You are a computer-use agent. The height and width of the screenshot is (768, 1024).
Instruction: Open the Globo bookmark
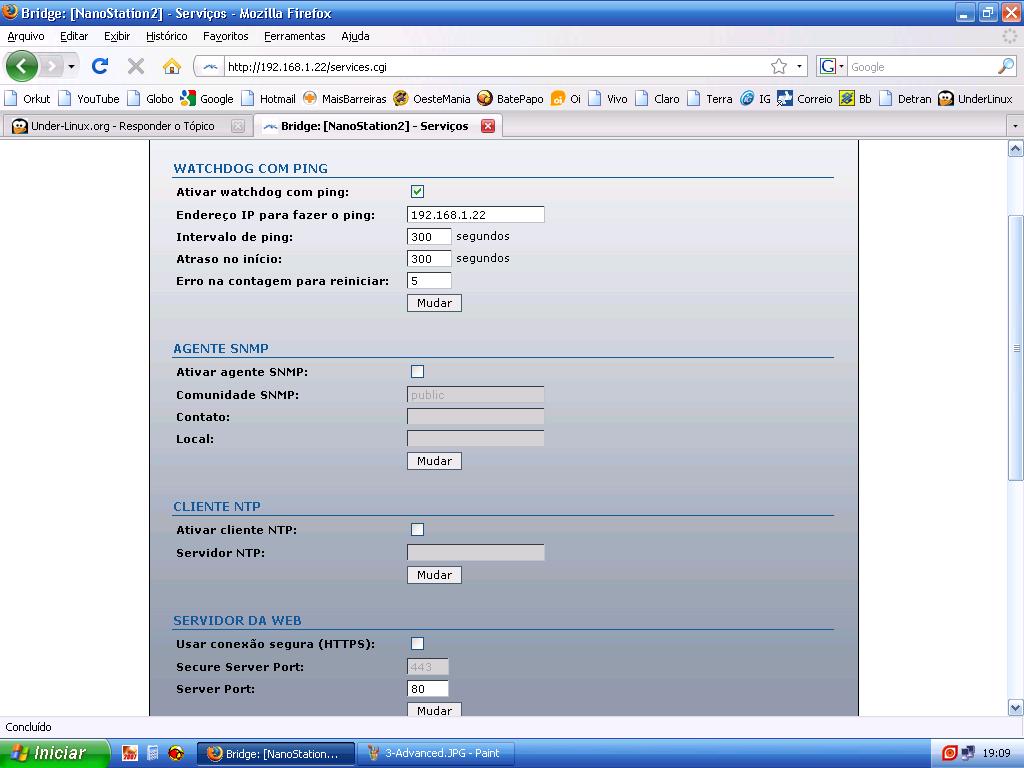[x=150, y=99]
